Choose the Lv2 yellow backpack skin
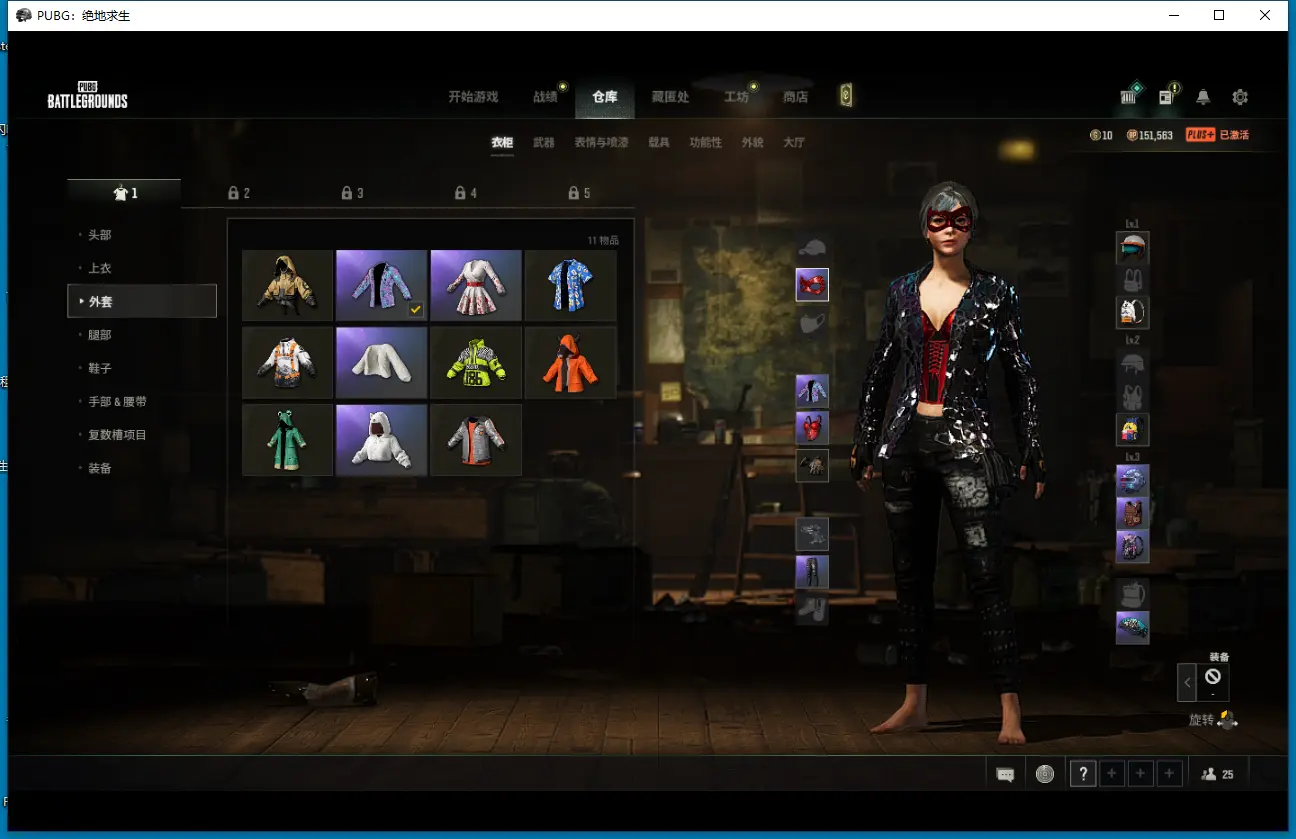The height and width of the screenshot is (839, 1296). click(1133, 430)
